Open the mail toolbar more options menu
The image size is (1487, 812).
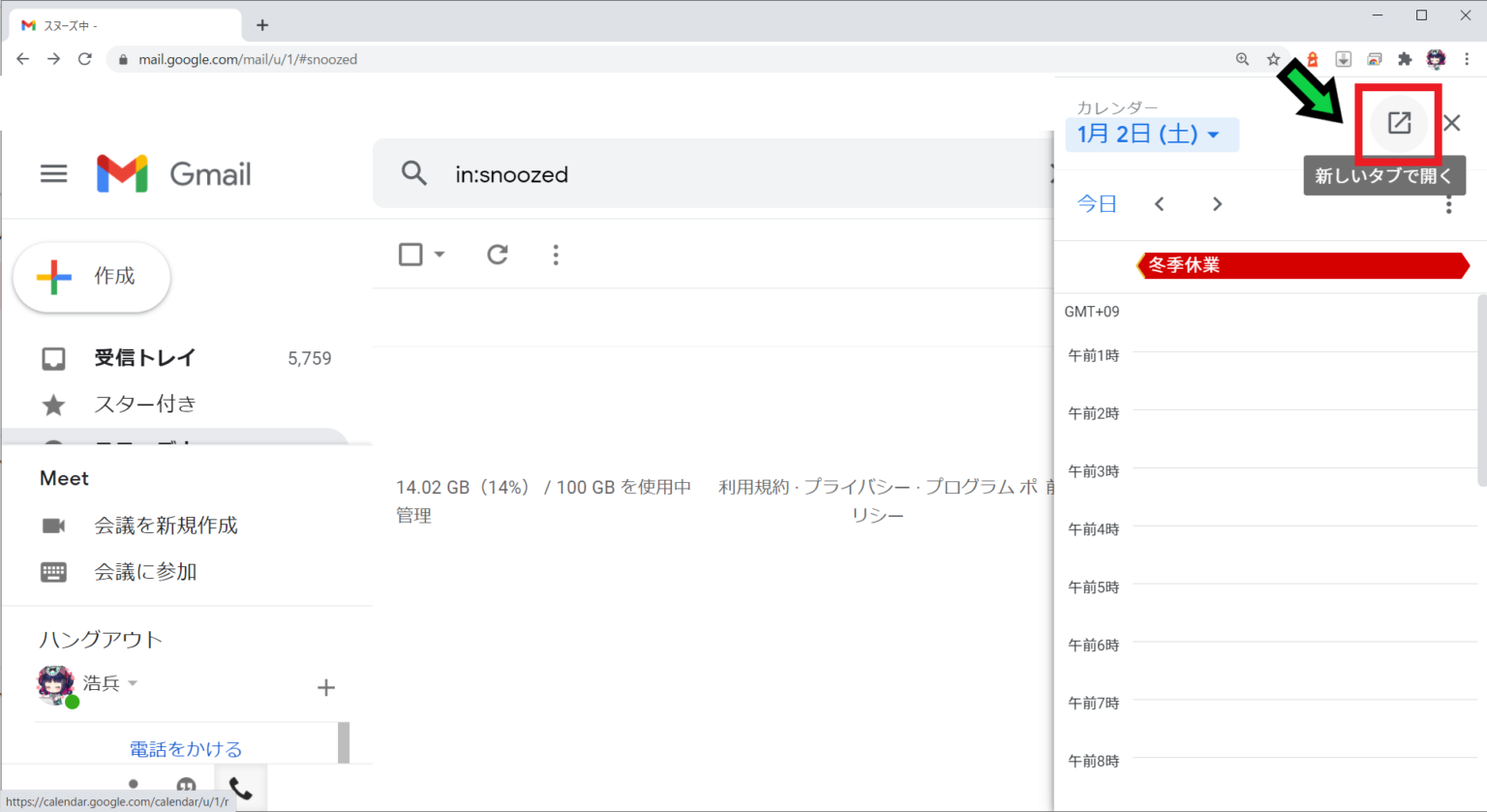coord(556,255)
